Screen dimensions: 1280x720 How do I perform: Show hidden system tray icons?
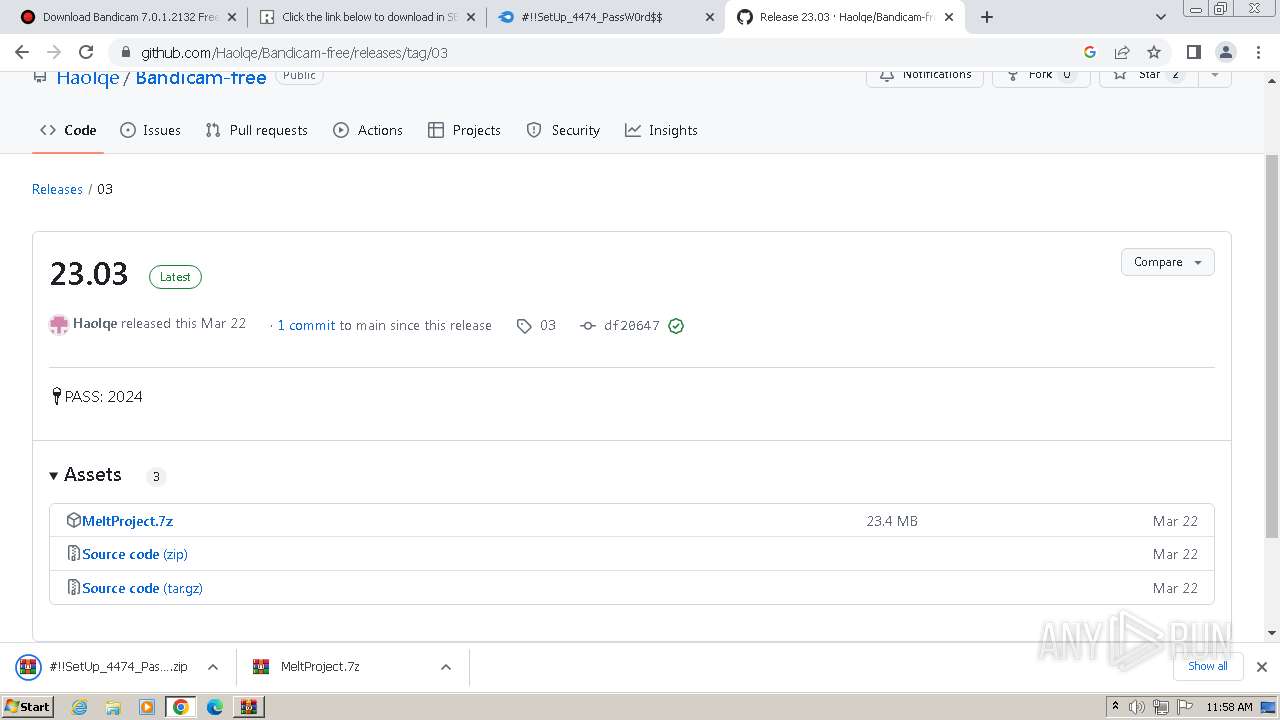[1115, 707]
